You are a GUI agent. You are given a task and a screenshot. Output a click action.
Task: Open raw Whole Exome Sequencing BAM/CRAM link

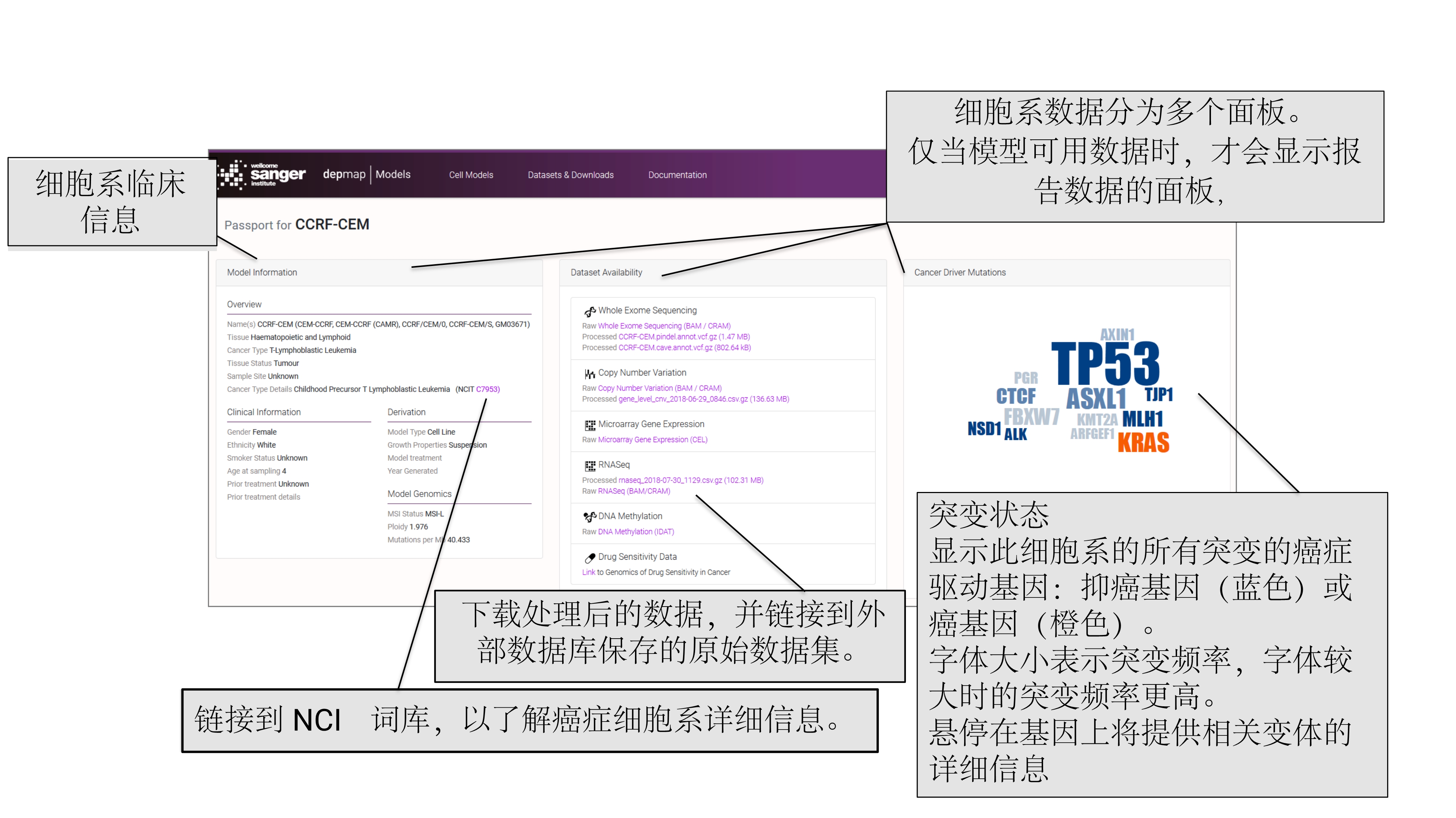coord(664,326)
